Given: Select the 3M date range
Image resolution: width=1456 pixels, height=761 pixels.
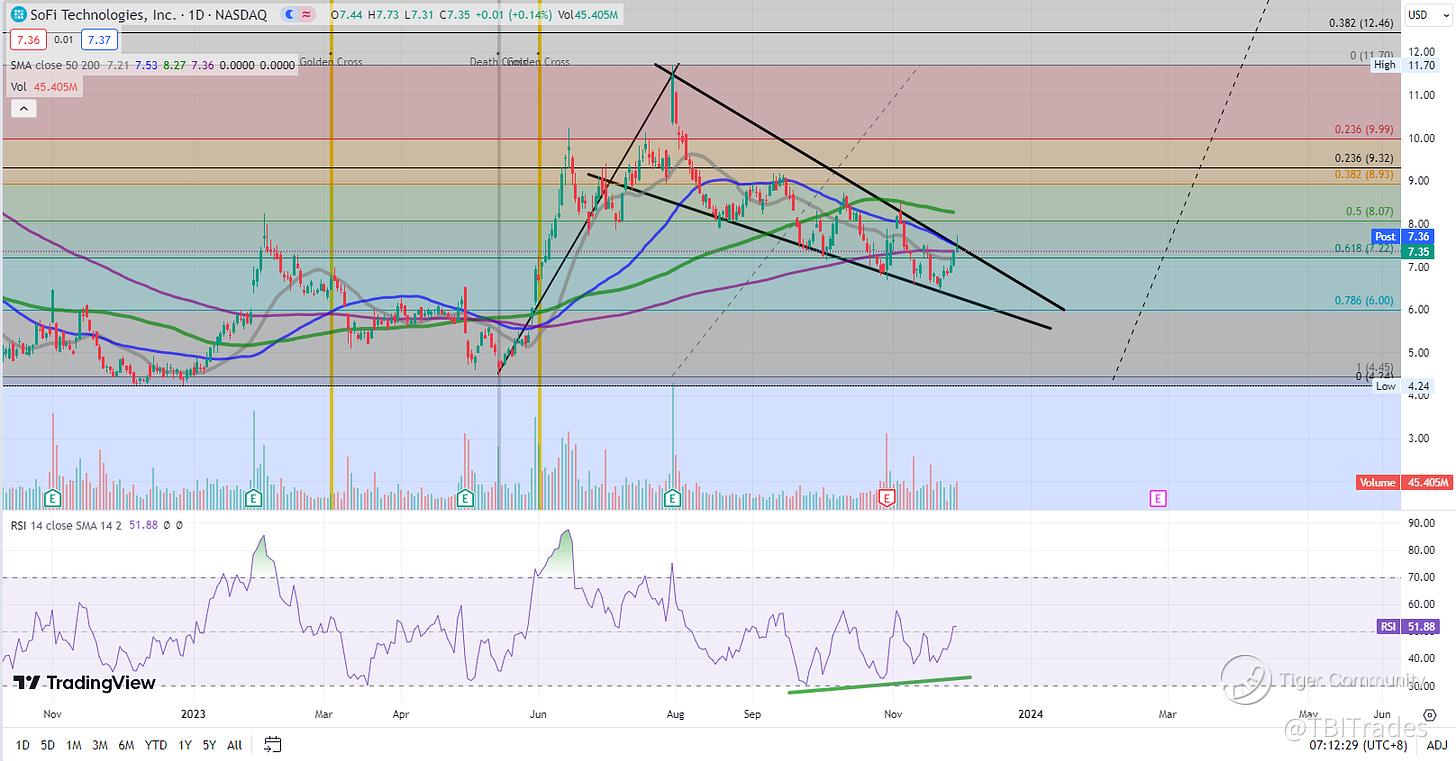Looking at the screenshot, I should click(100, 745).
